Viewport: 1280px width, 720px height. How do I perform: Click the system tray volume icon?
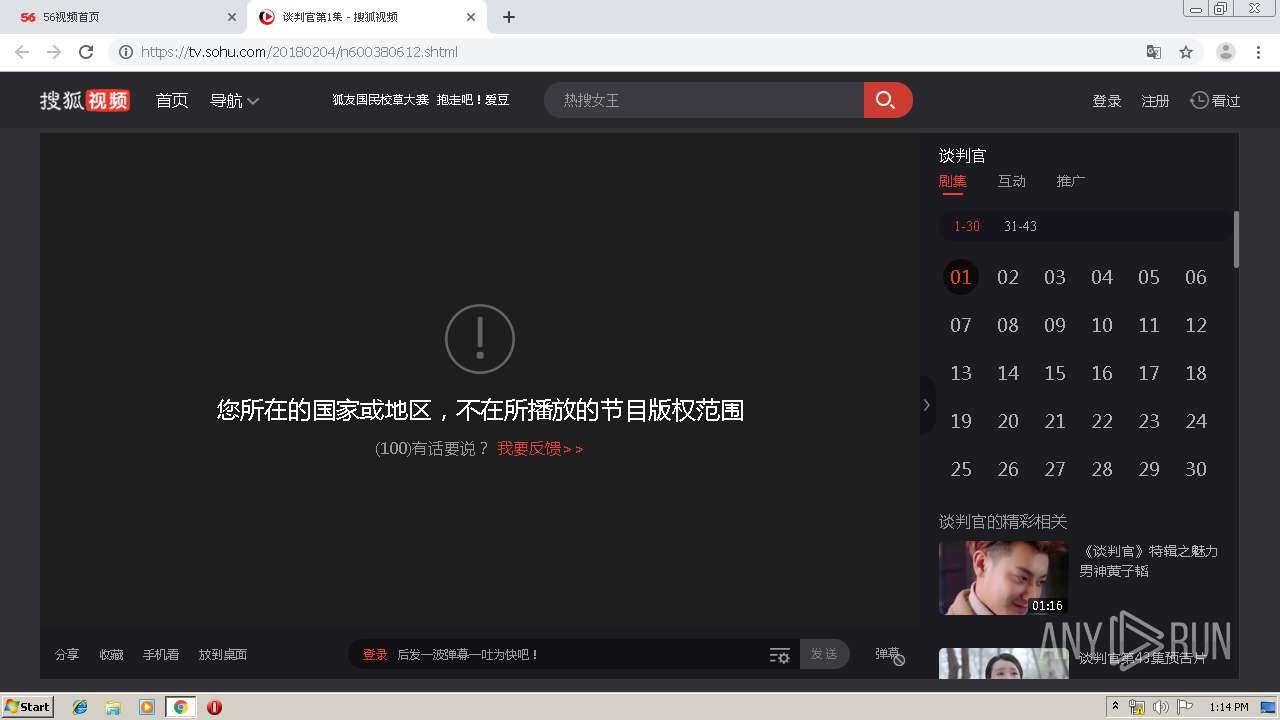tap(1160, 707)
